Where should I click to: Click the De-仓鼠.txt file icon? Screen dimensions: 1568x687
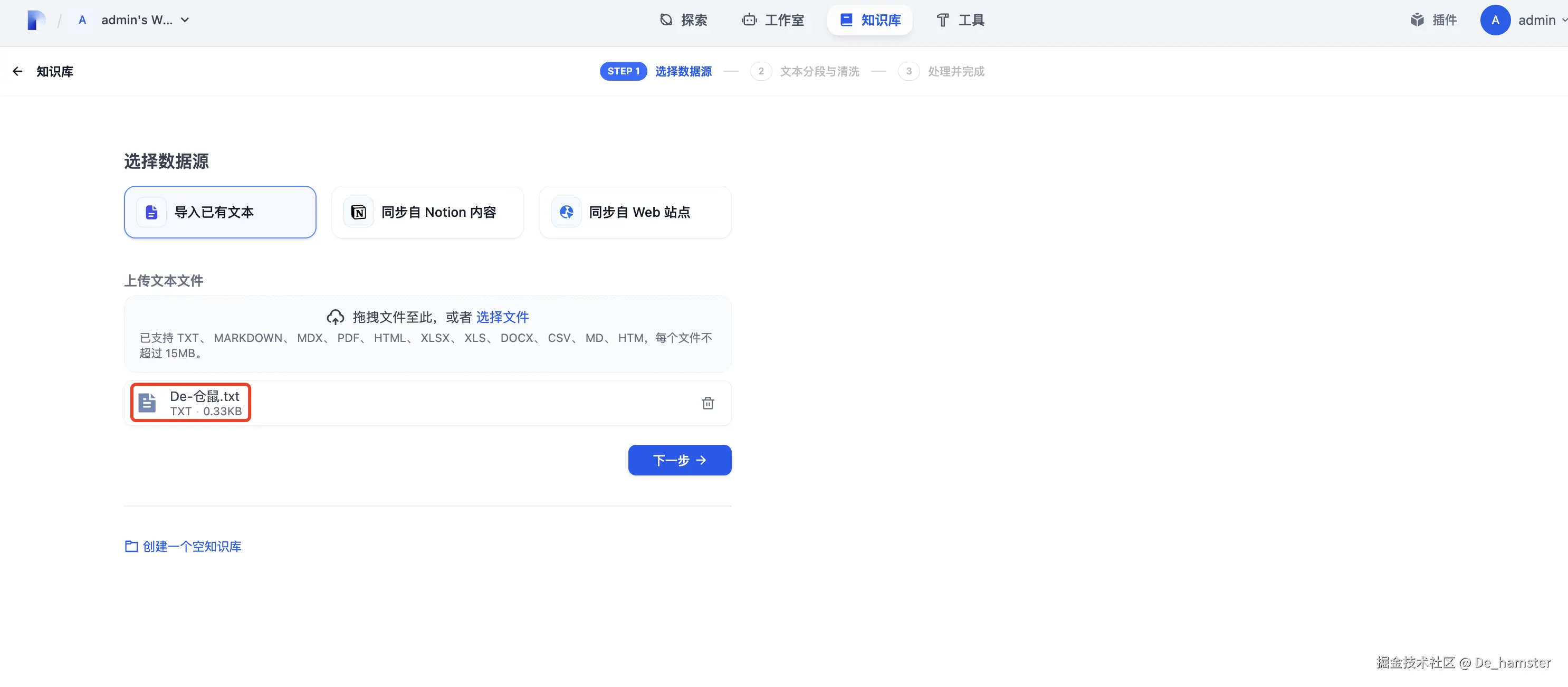point(147,403)
